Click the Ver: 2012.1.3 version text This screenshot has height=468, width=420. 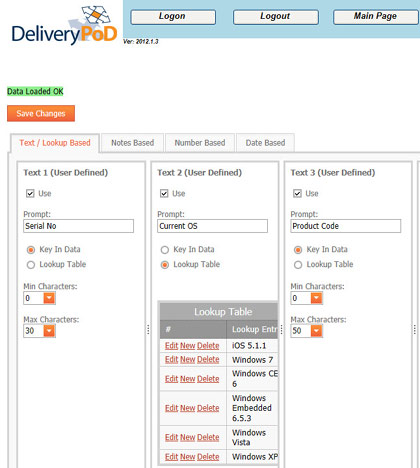coord(141,41)
